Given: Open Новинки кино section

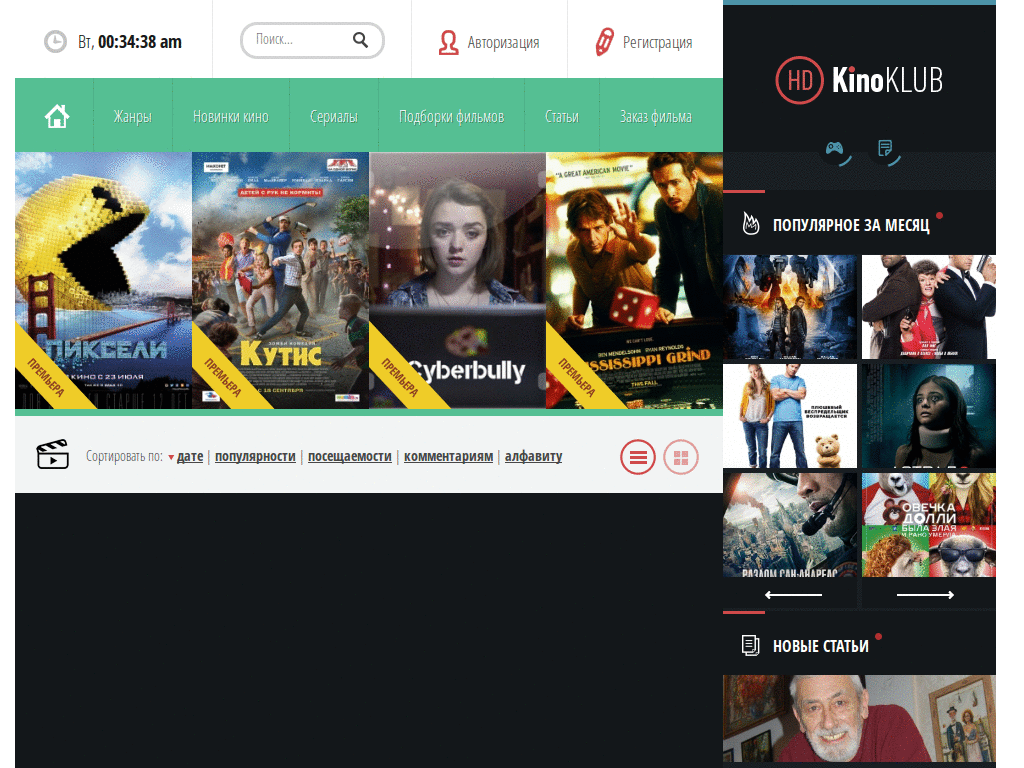Looking at the screenshot, I should (231, 116).
